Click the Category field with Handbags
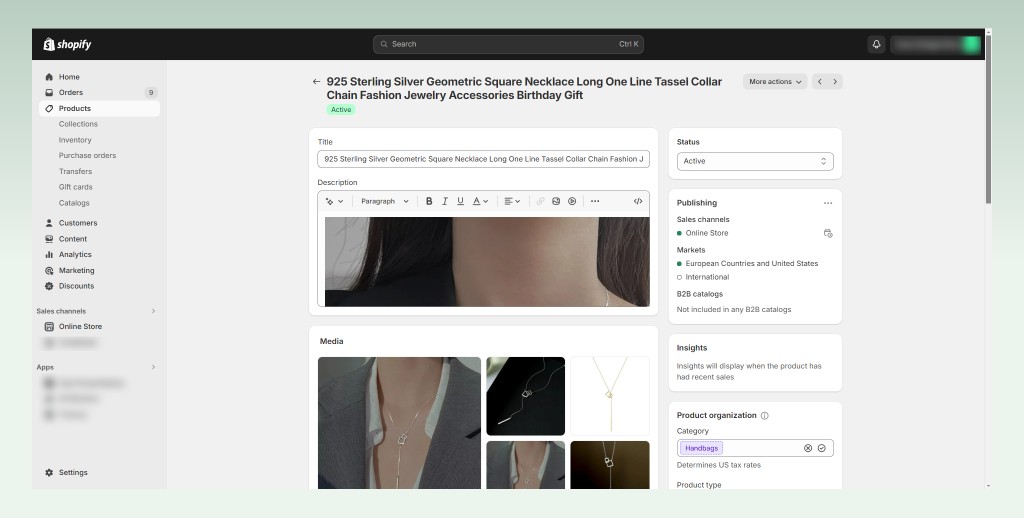Screen dimensions: 1024x518 tap(755, 448)
